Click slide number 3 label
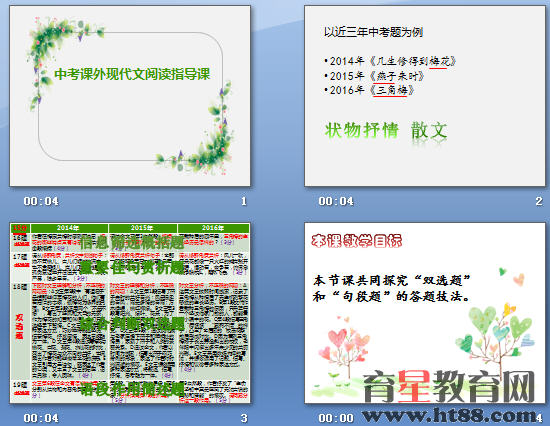Screen dimensions: 550x426 coord(244,418)
